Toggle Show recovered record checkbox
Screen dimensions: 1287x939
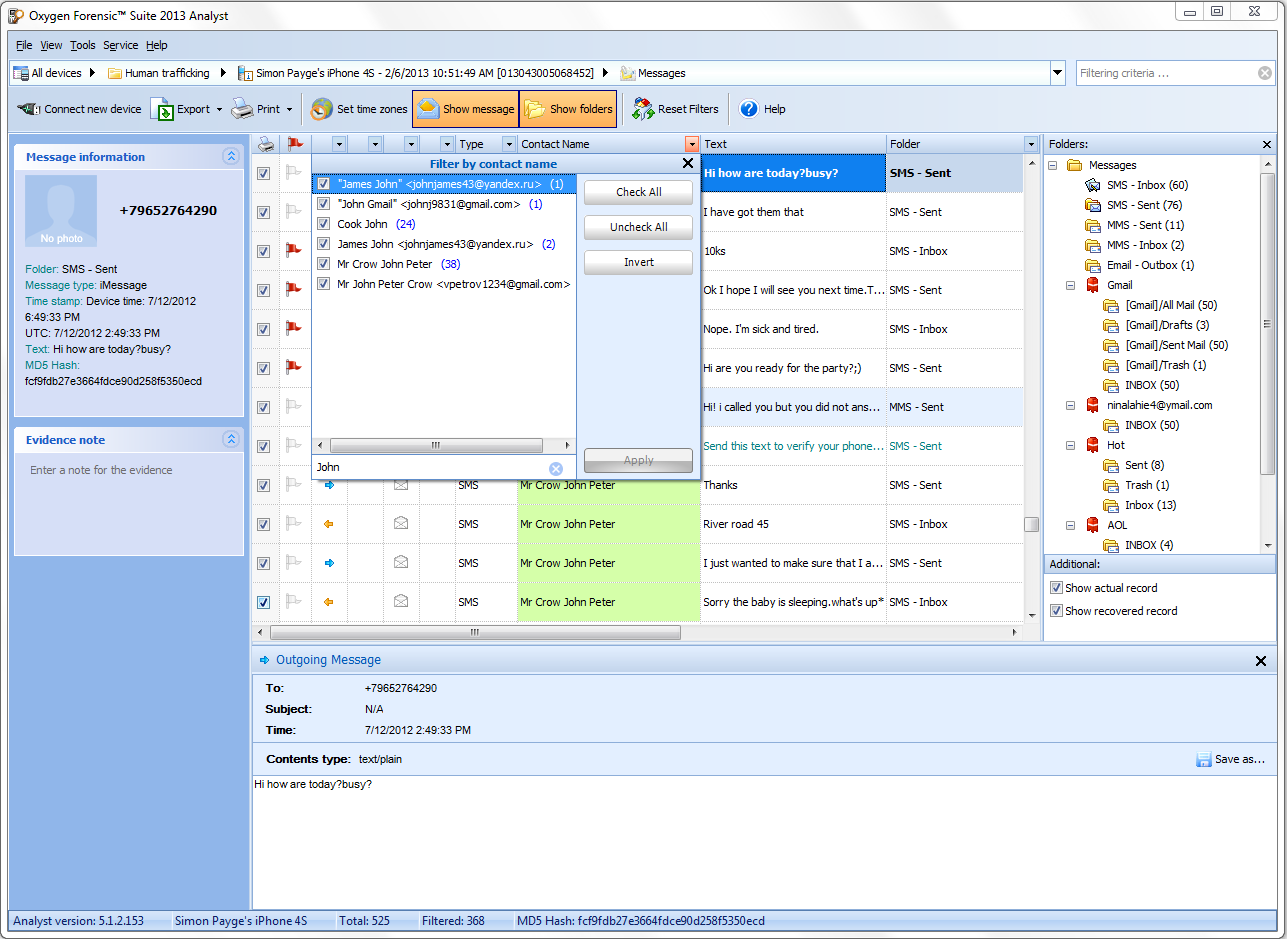coord(1056,611)
